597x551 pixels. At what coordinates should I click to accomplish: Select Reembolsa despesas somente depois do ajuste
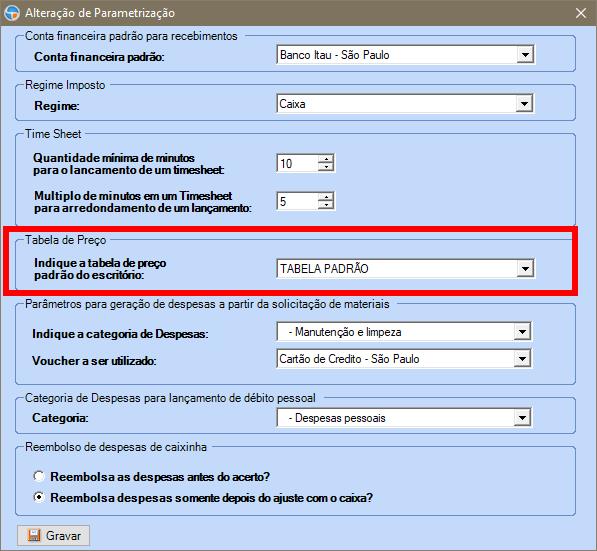pos(39,497)
